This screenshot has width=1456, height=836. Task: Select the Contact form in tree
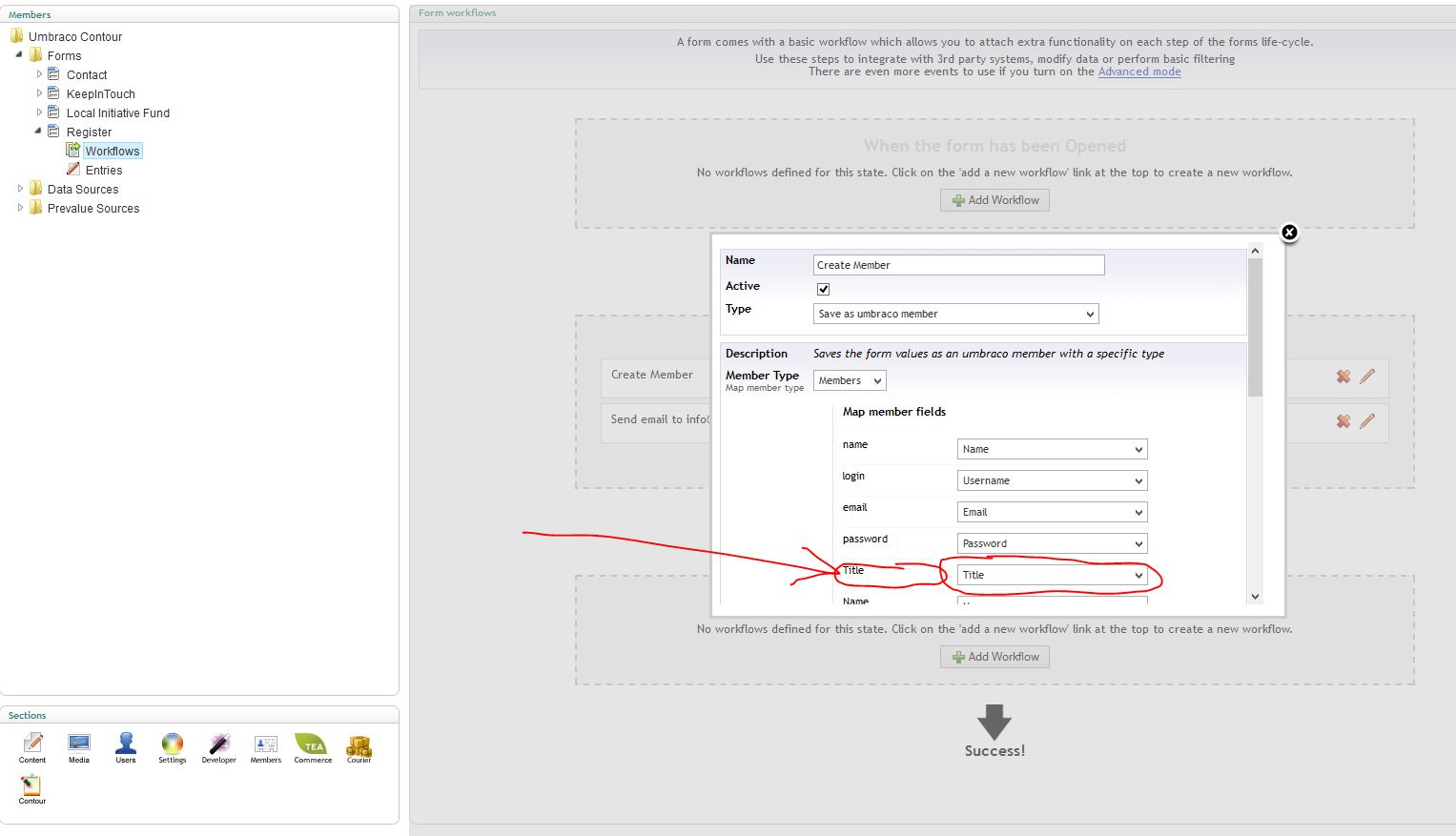point(87,75)
